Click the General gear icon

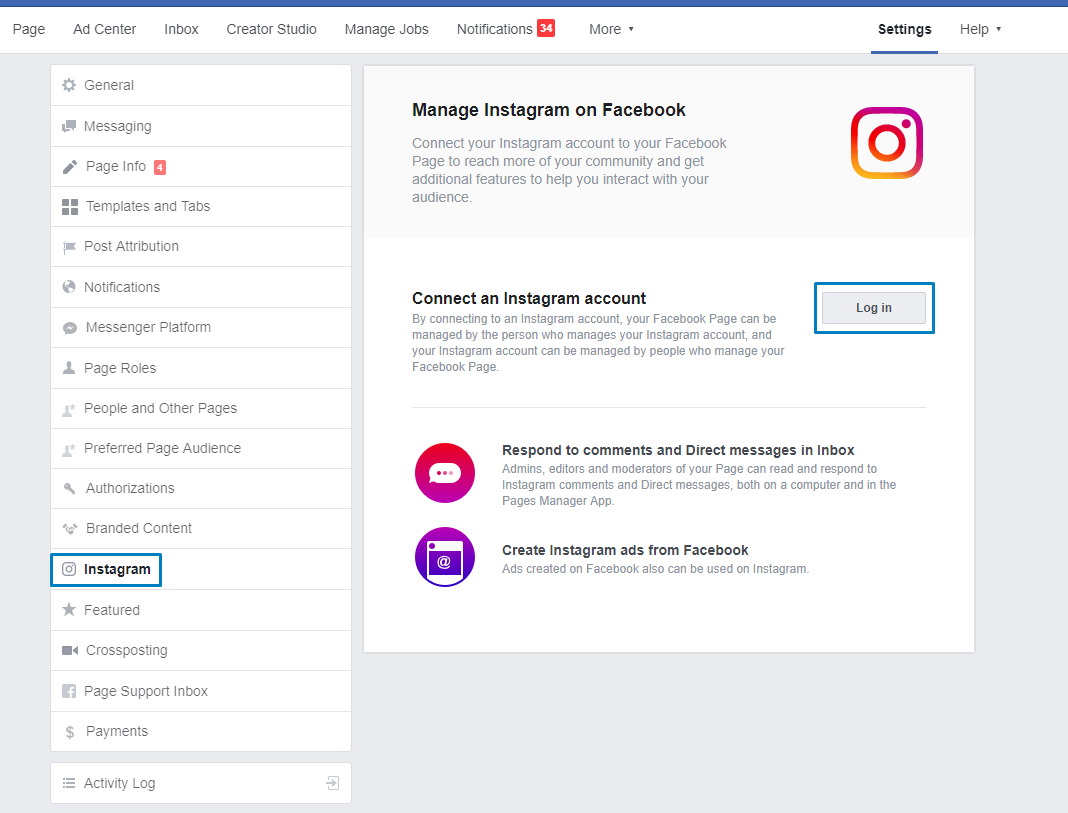click(69, 85)
